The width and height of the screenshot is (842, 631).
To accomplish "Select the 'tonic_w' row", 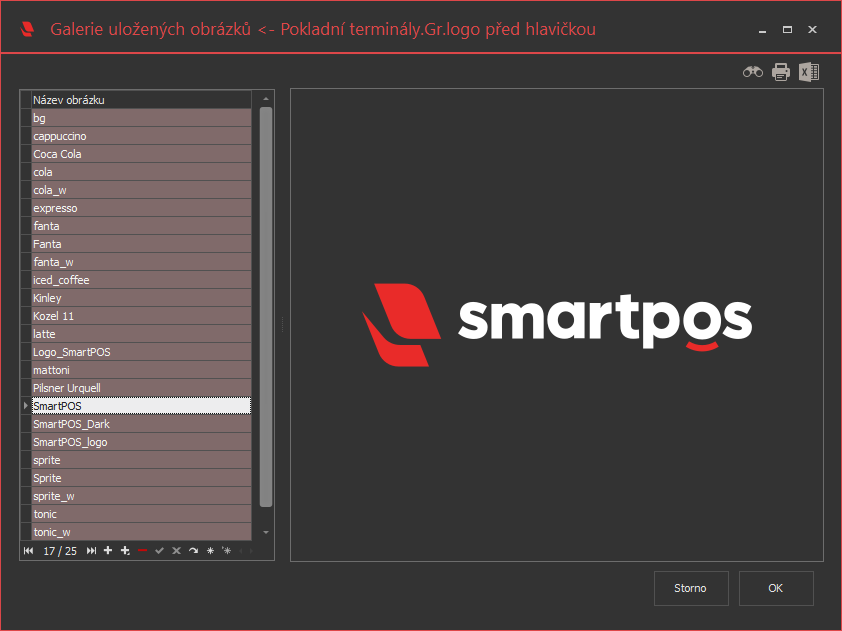I will click(141, 532).
